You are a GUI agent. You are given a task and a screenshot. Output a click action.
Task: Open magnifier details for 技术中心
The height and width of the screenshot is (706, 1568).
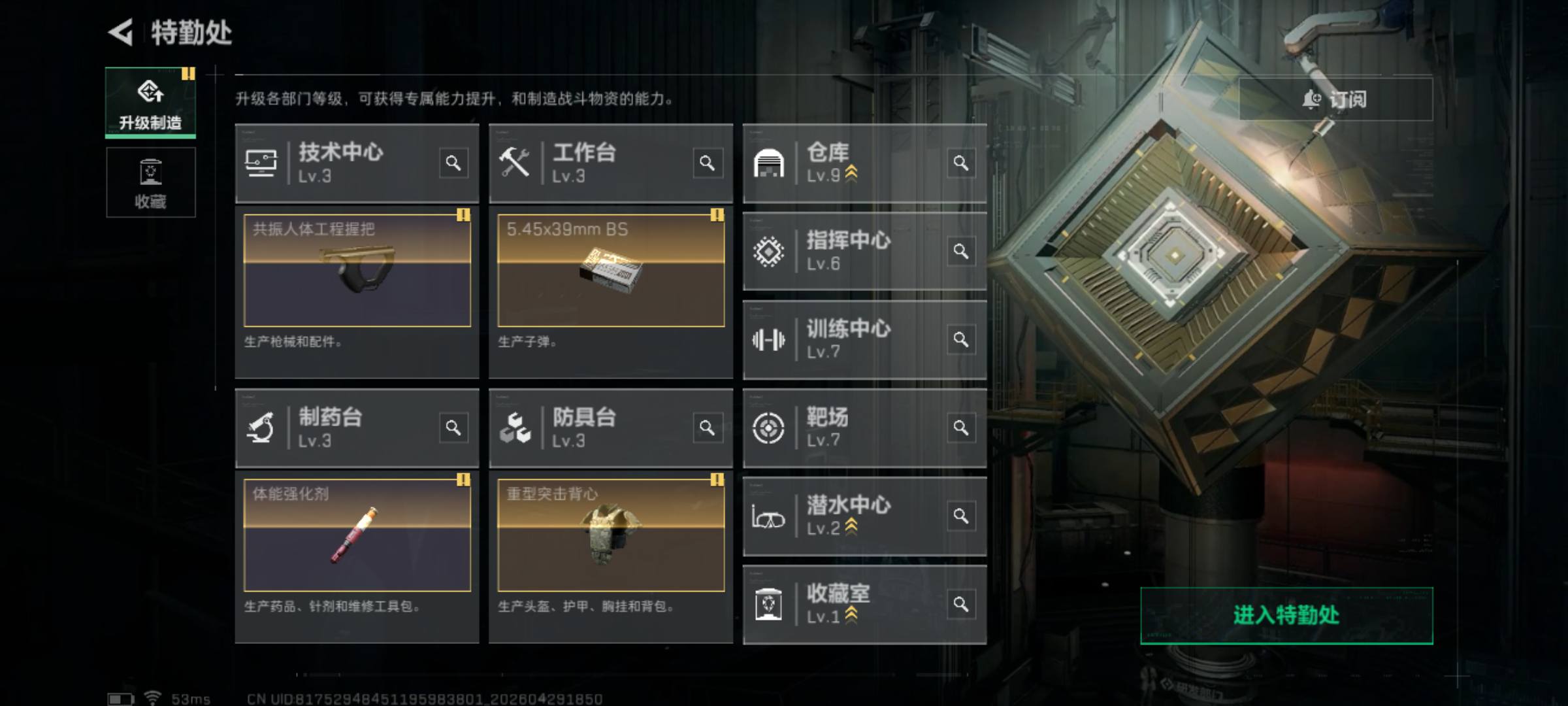pyautogui.click(x=453, y=163)
